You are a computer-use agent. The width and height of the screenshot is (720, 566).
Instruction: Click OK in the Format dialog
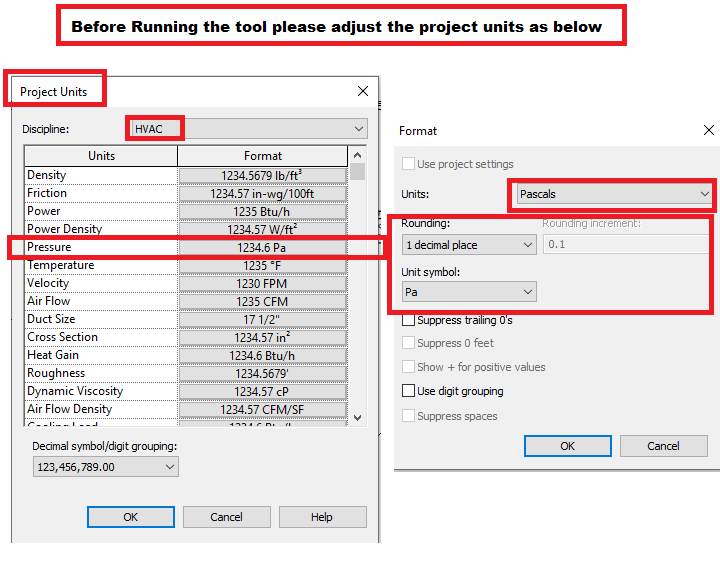(x=567, y=446)
